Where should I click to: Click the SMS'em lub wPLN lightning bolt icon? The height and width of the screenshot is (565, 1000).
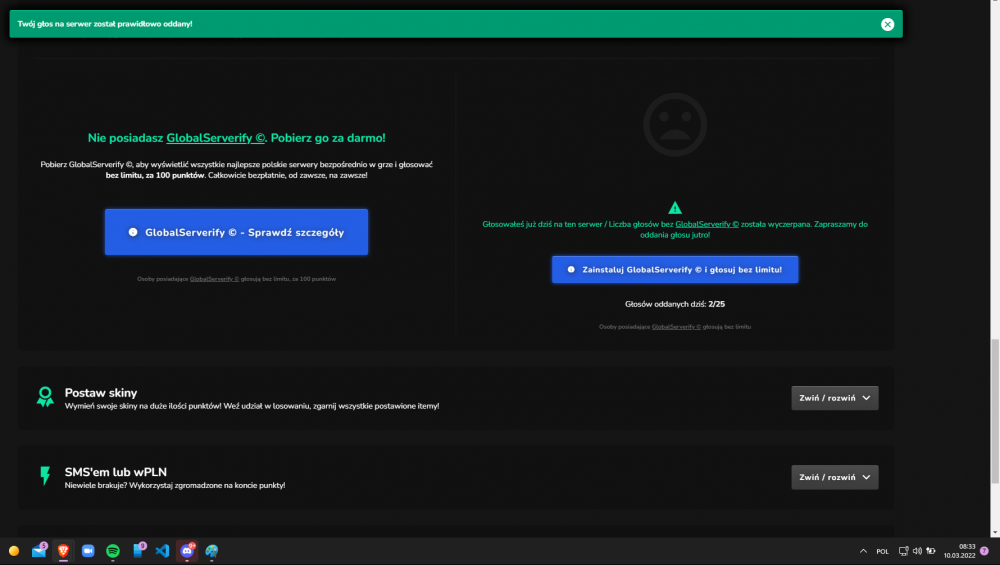click(45, 476)
